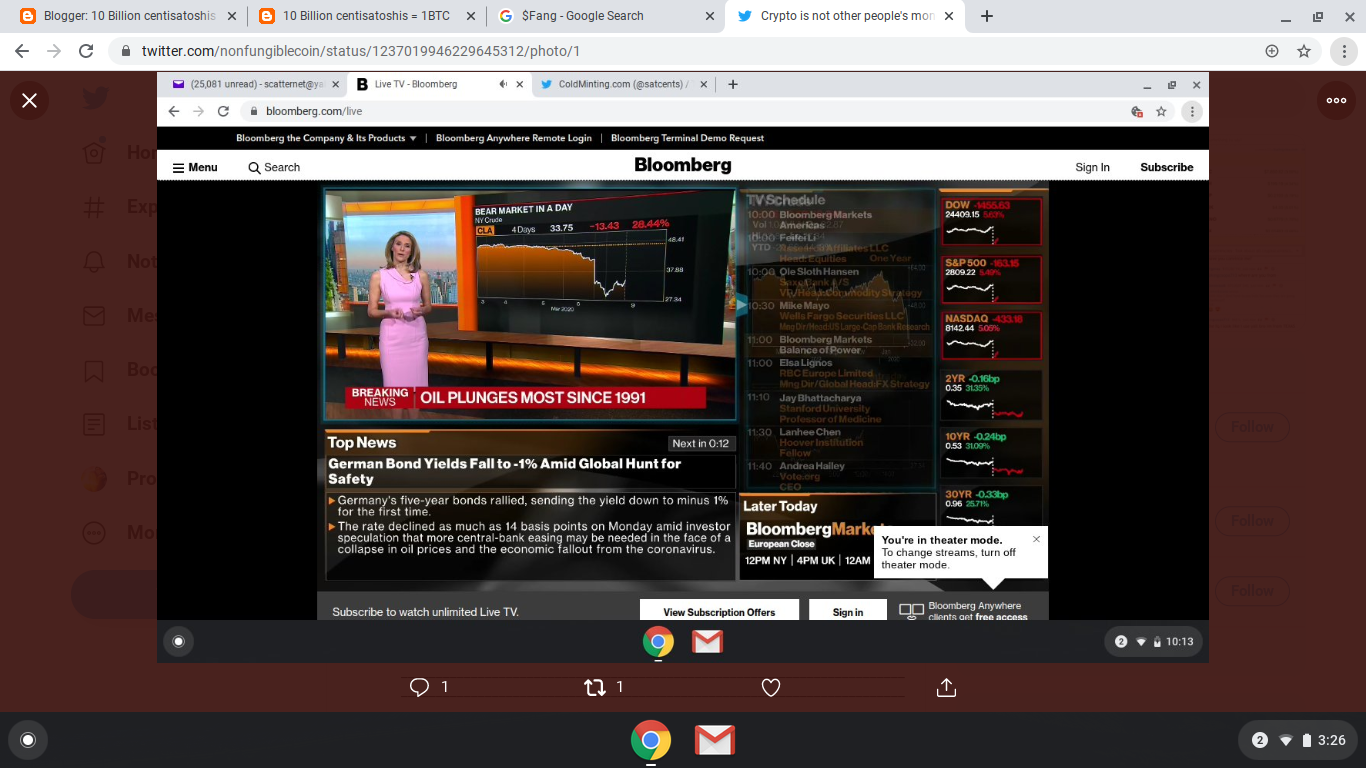Click the Bloomberg logo in the pictured page
Viewport: 1366px width, 768px height.
(683, 165)
